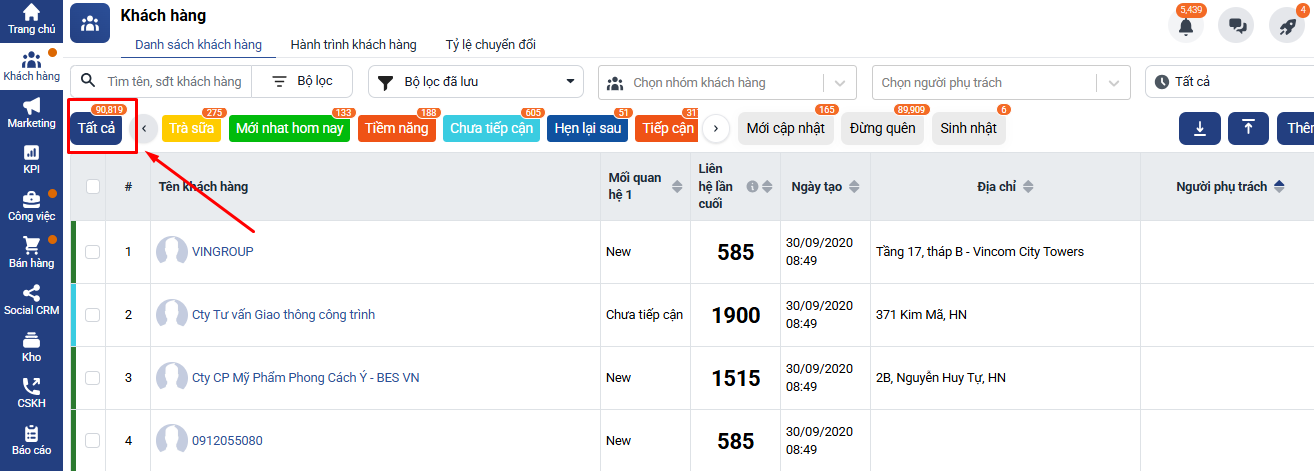Toggle select-all checkbox in table header
Image resolution: width=1314 pixels, height=471 pixels.
pos(93,186)
